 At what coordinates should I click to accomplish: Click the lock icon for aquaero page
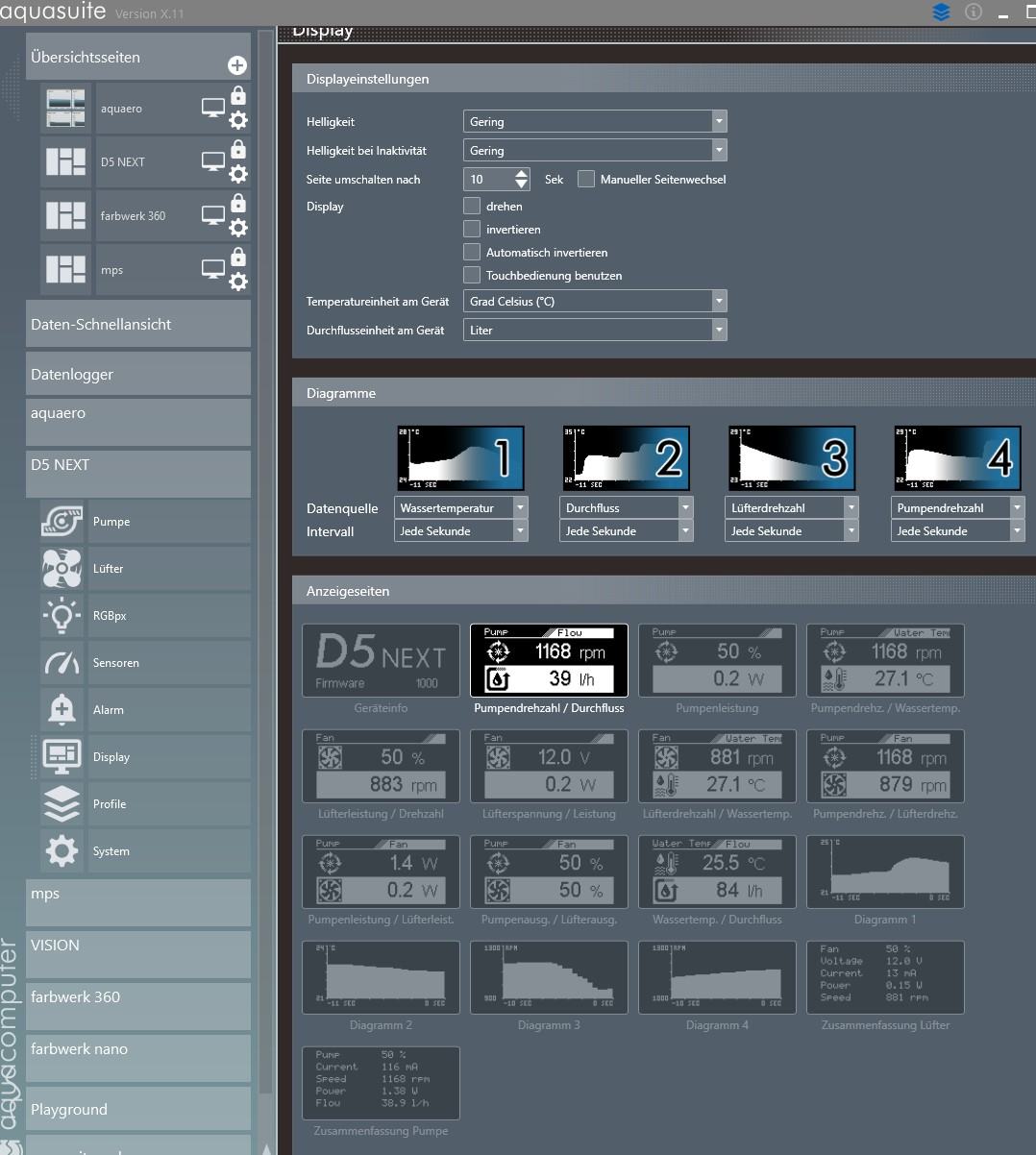(x=238, y=96)
